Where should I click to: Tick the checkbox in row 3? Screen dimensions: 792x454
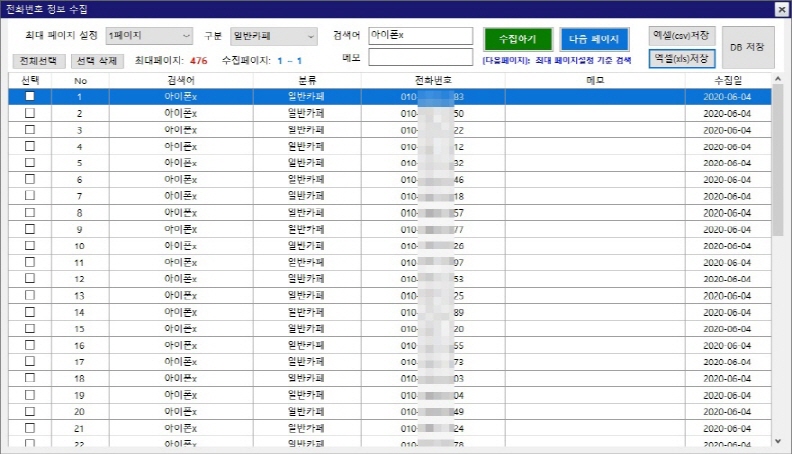pos(30,129)
